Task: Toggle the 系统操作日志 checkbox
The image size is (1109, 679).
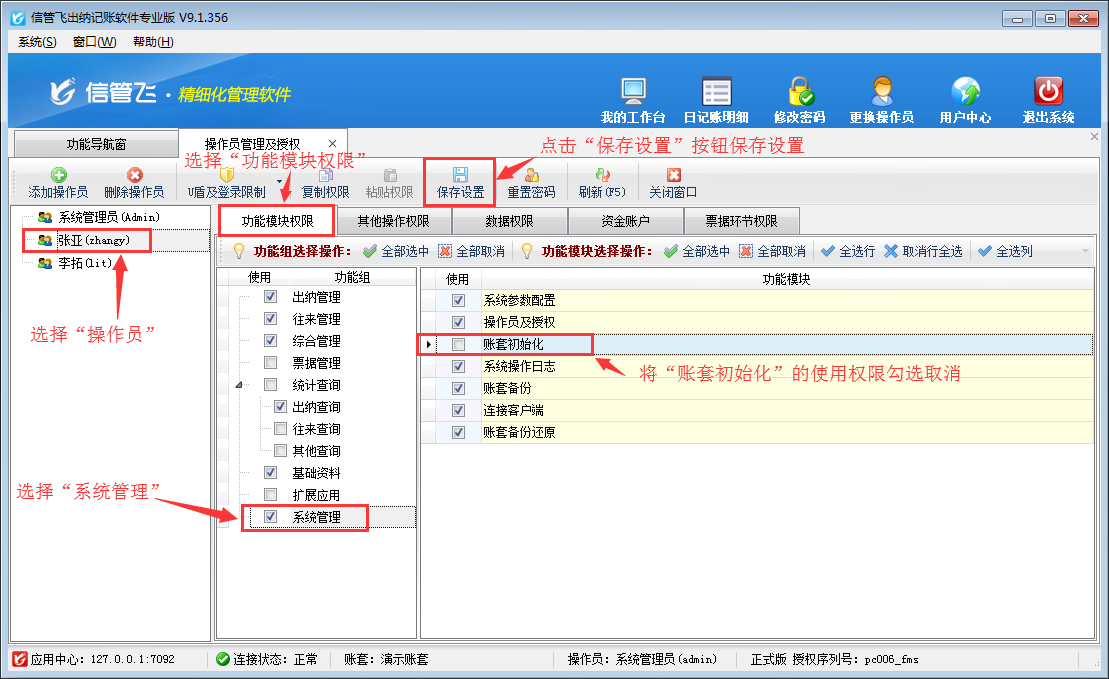Action: click(458, 367)
